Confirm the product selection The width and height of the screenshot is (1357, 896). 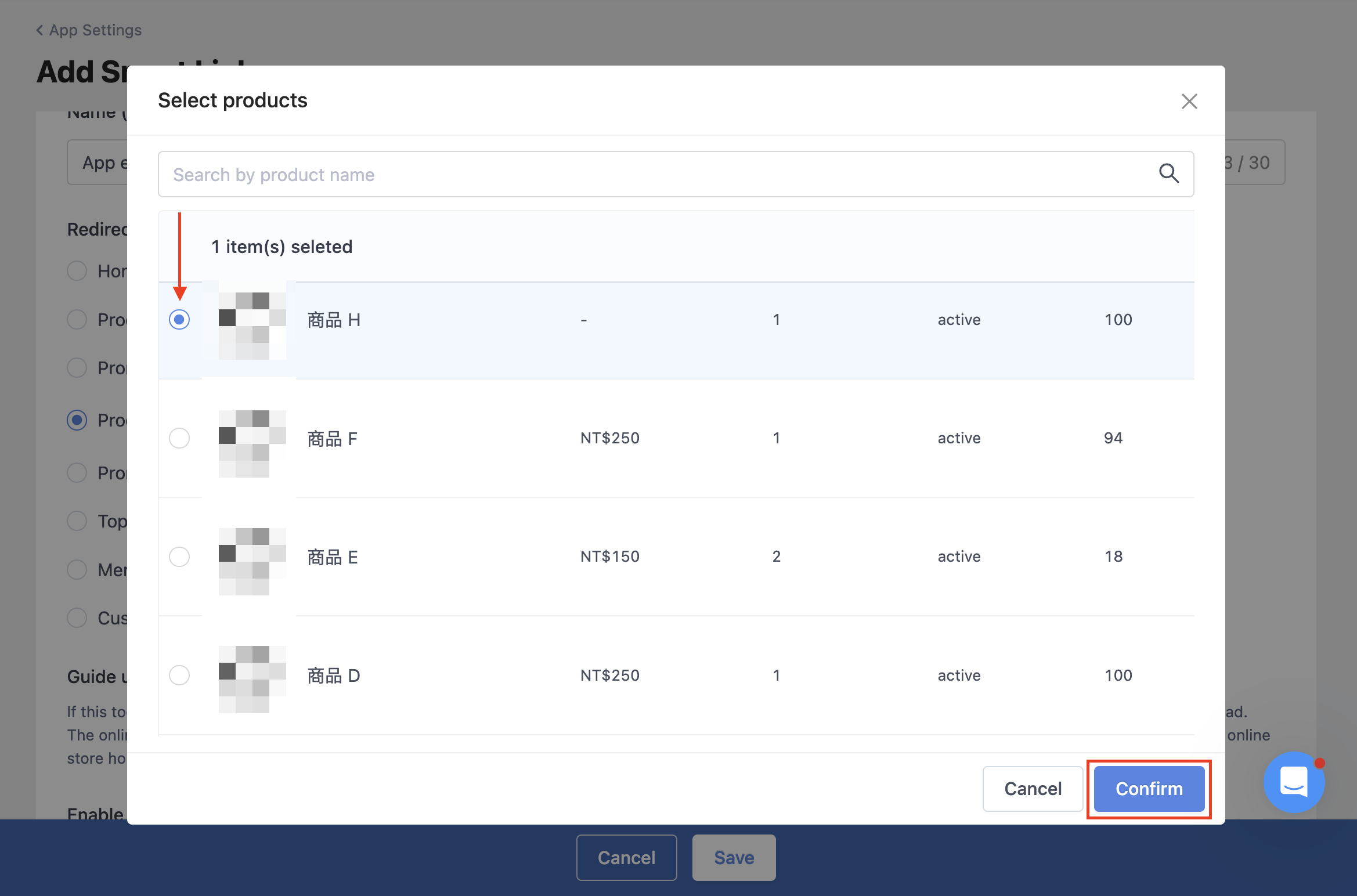pos(1149,789)
